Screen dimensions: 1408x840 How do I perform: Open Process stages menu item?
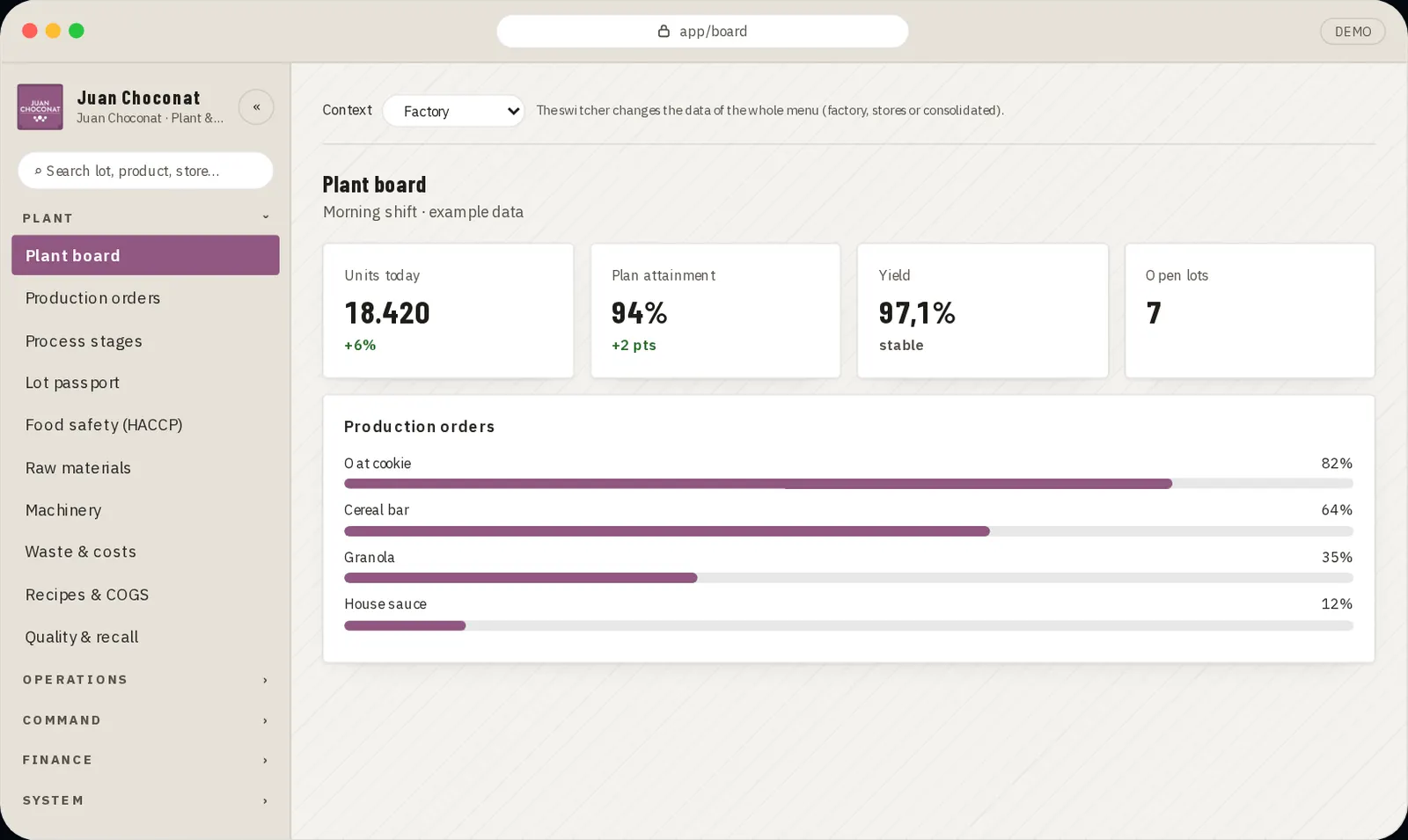(145, 340)
